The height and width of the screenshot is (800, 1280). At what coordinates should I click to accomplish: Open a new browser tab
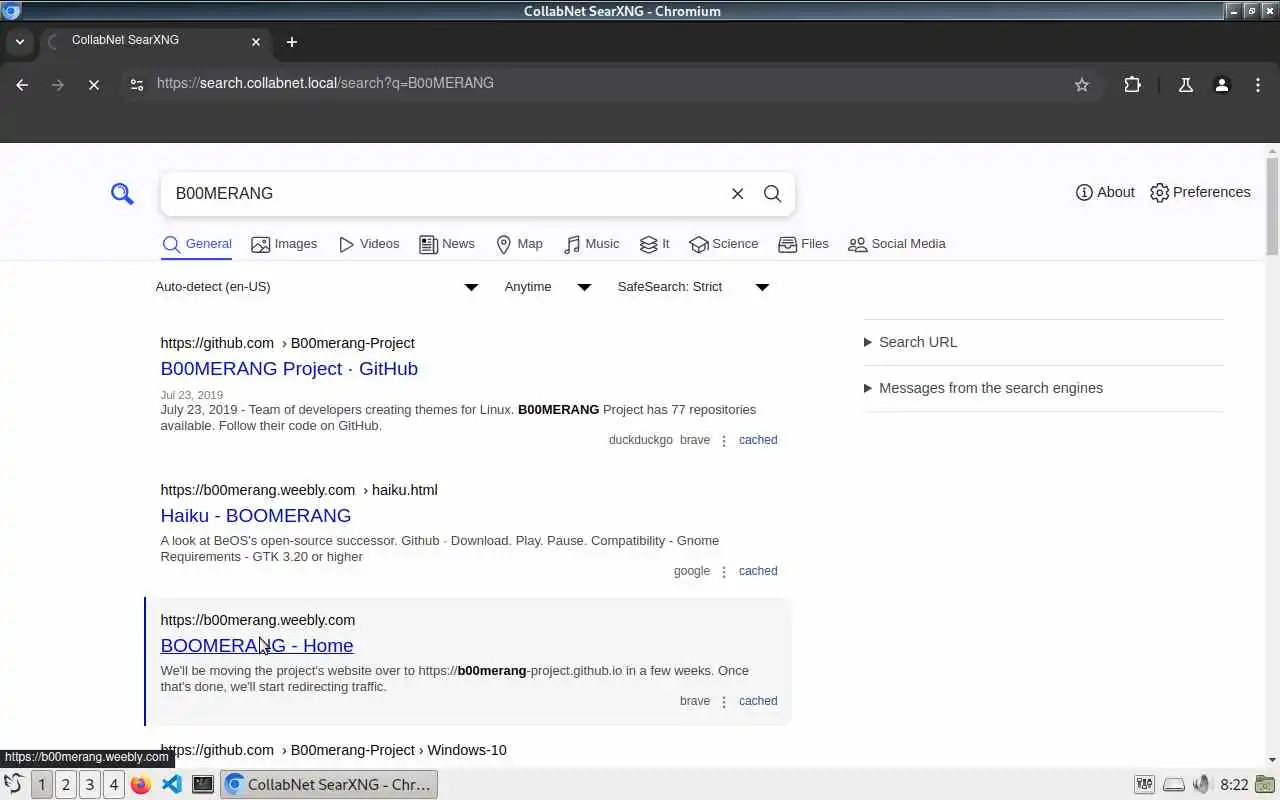292,42
